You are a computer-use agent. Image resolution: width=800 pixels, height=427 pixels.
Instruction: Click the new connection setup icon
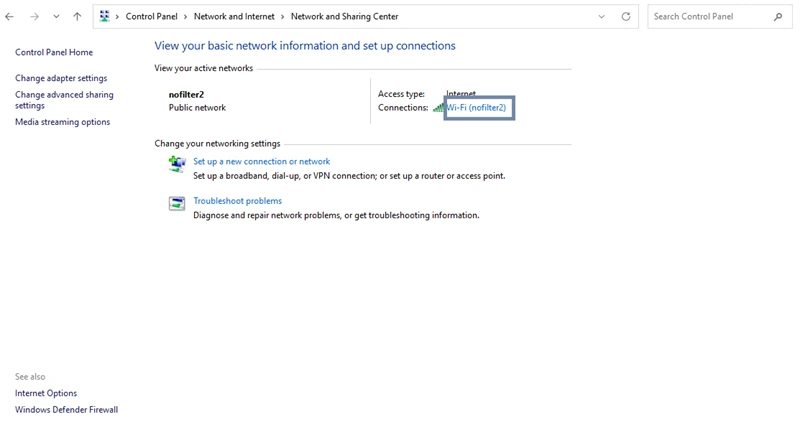(x=177, y=164)
